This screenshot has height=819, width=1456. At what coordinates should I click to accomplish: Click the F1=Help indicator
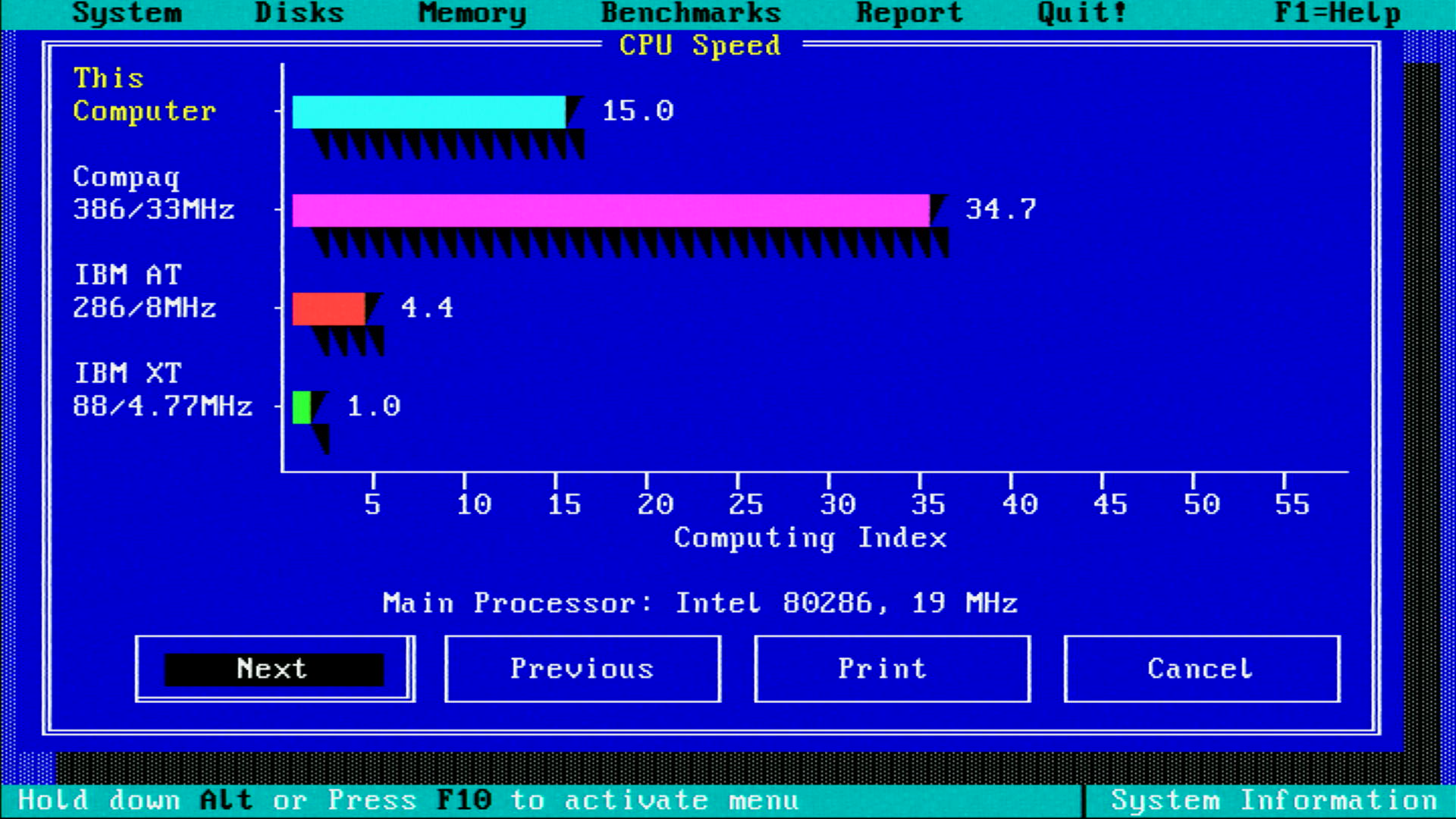click(1338, 13)
